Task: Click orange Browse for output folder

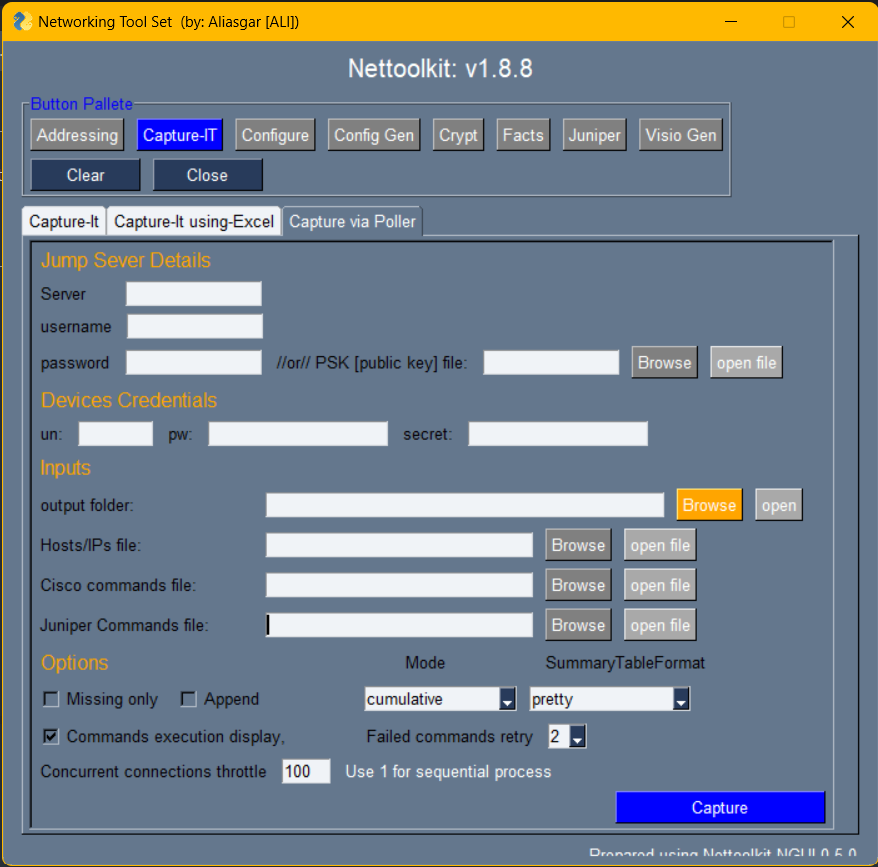Action: click(x=709, y=505)
